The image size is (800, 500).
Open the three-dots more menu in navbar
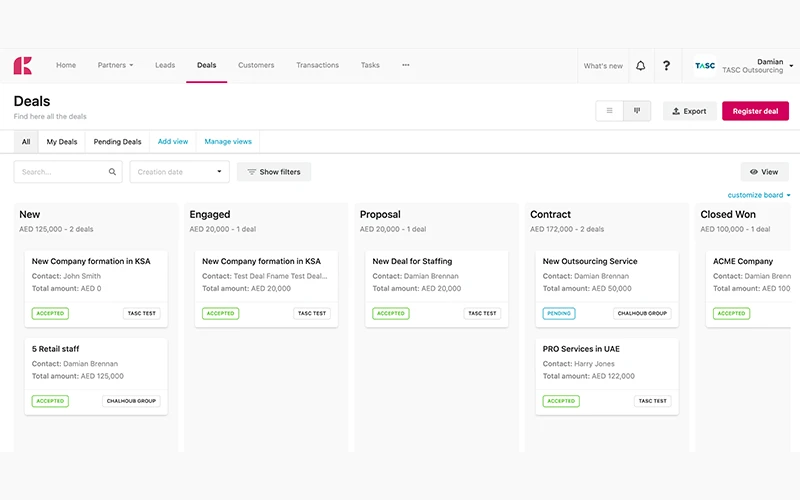tap(406, 65)
